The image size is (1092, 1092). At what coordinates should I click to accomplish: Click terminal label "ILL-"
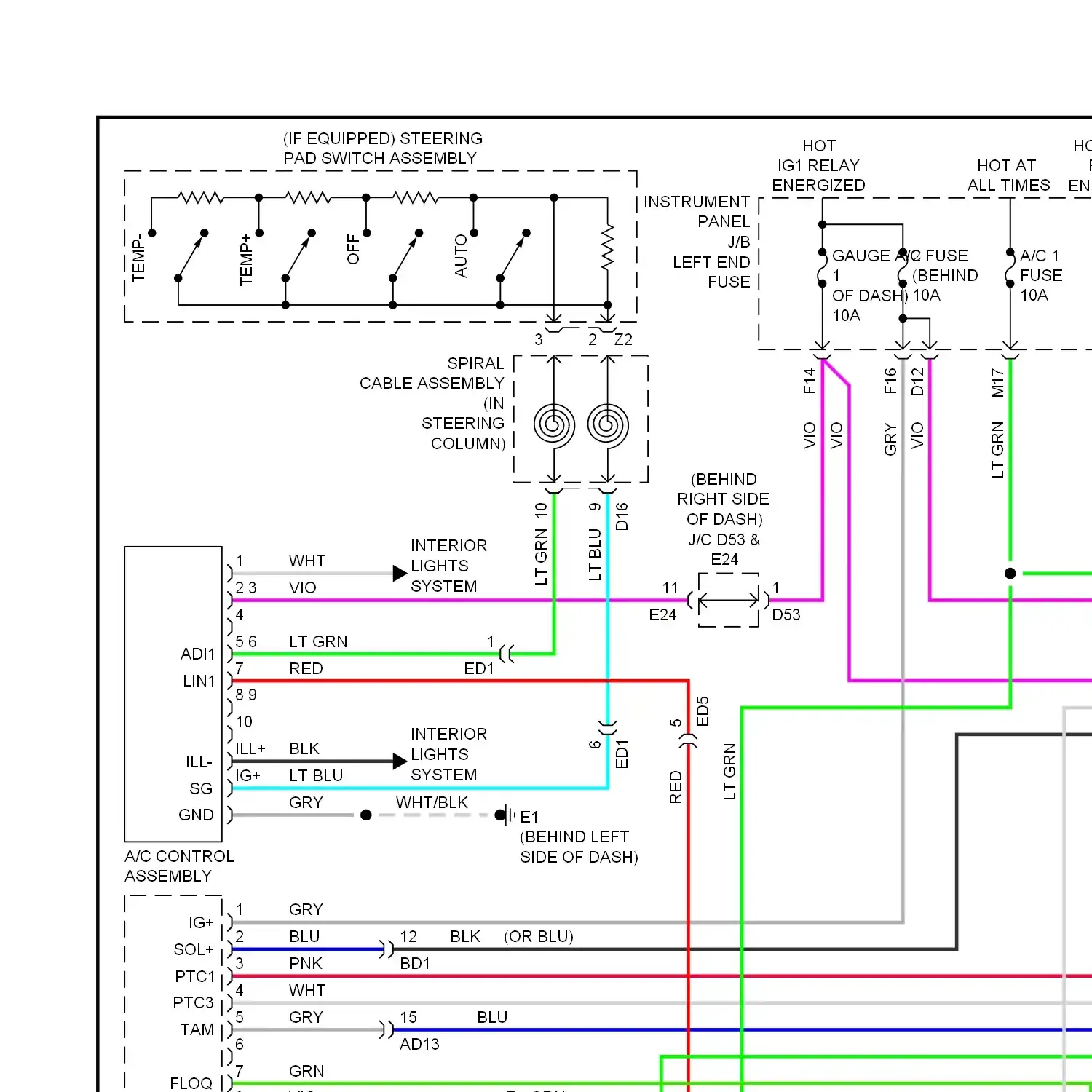[199, 761]
